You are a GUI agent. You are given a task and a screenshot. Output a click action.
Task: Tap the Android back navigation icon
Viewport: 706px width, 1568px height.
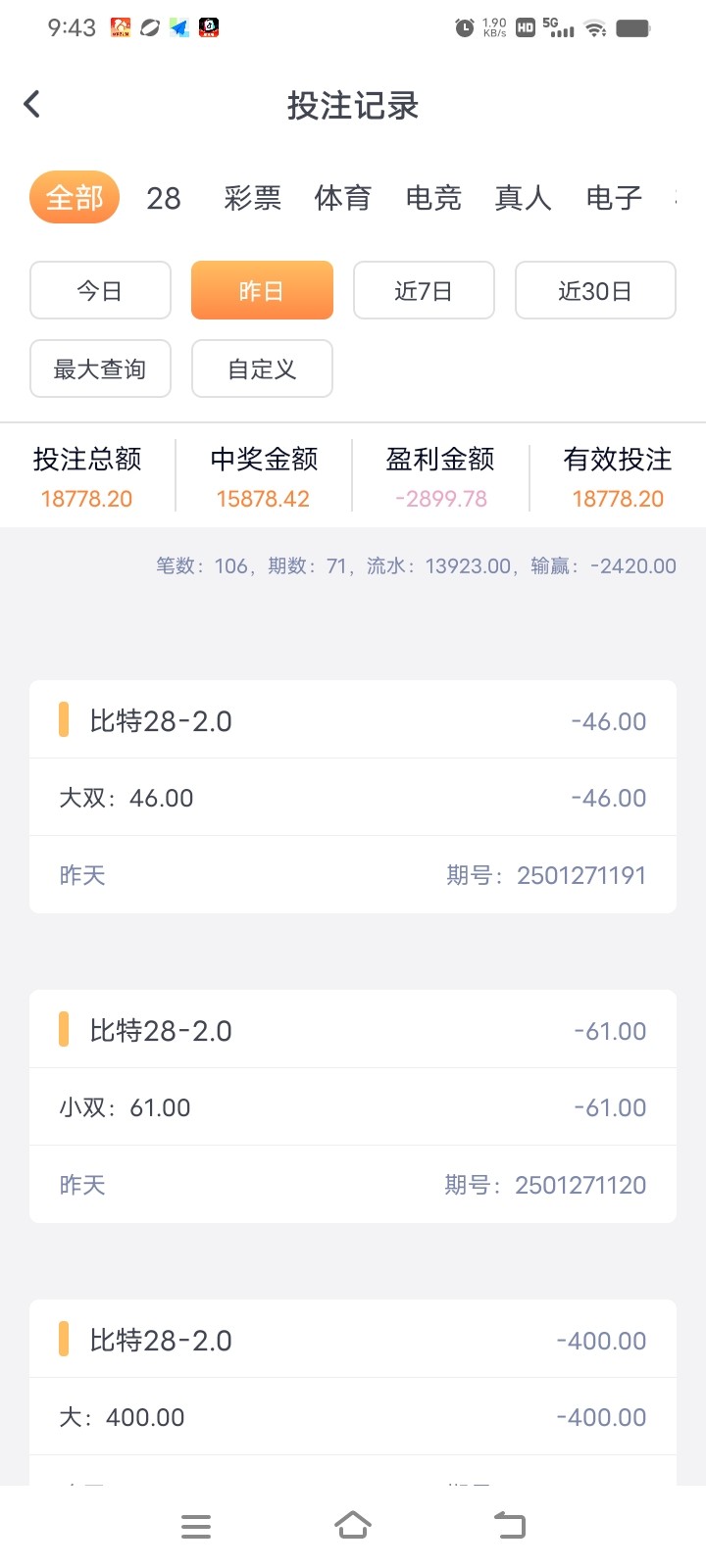510,1526
